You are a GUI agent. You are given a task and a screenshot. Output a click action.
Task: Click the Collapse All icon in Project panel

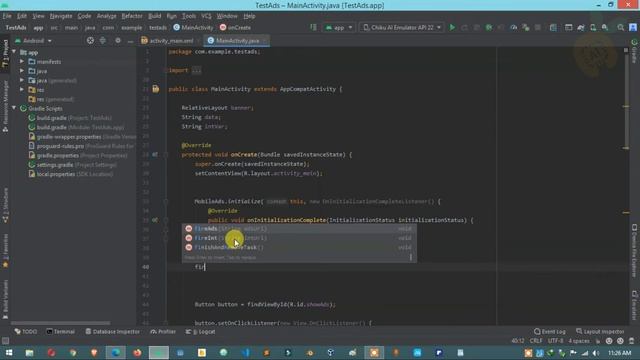click(103, 40)
